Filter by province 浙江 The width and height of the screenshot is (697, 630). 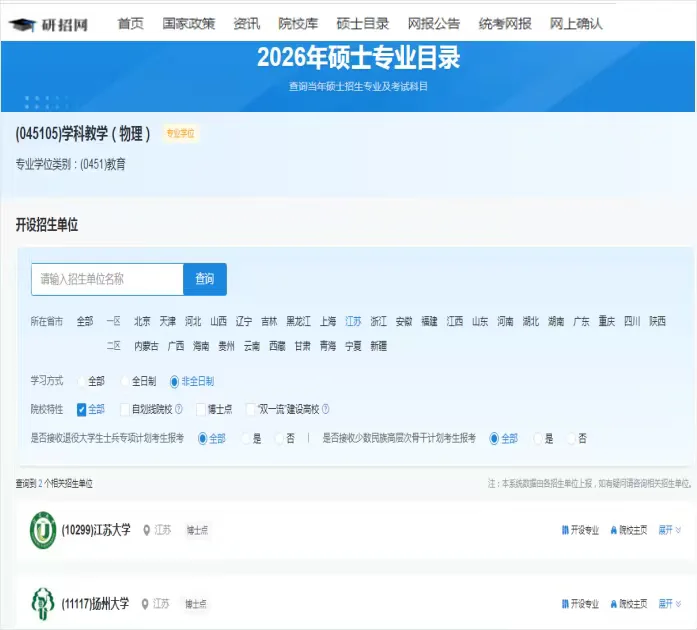[x=379, y=321]
